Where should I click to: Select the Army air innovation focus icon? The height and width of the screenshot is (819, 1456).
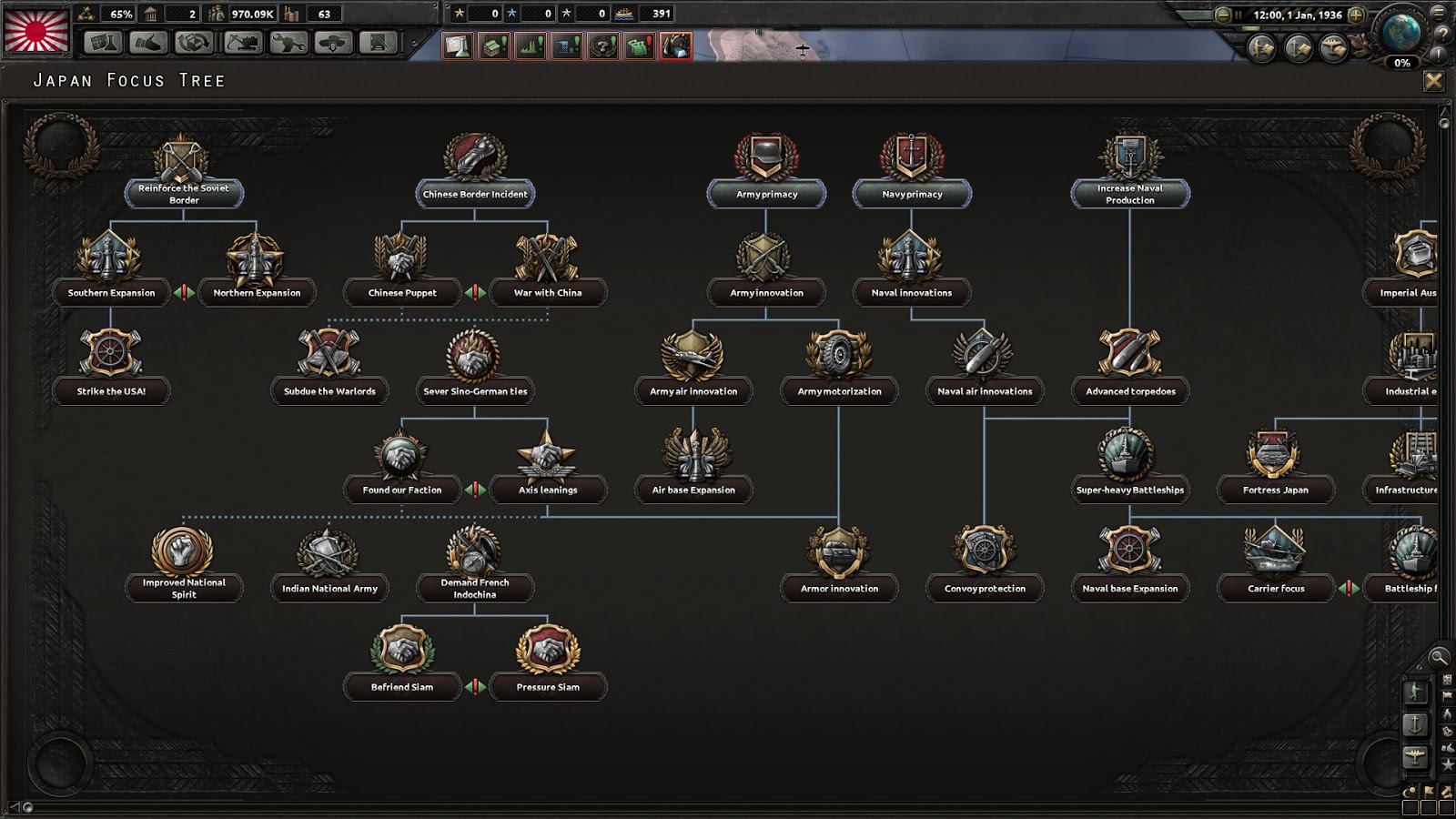tap(693, 354)
